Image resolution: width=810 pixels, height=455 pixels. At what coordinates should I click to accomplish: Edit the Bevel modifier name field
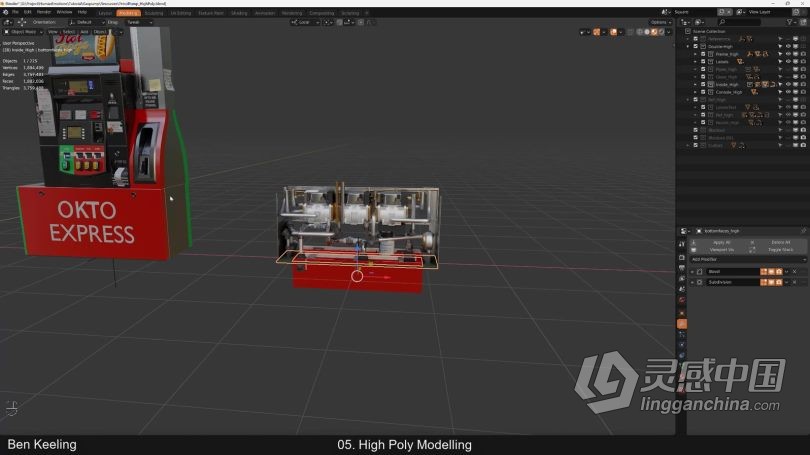click(732, 272)
